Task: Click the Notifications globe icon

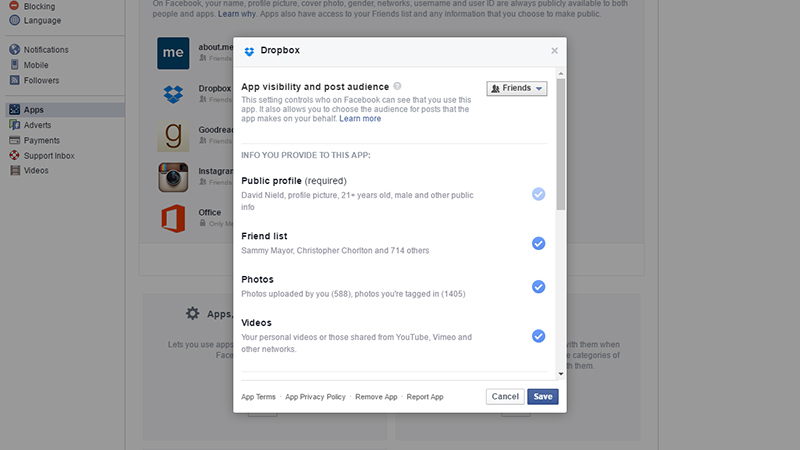Action: coord(14,49)
